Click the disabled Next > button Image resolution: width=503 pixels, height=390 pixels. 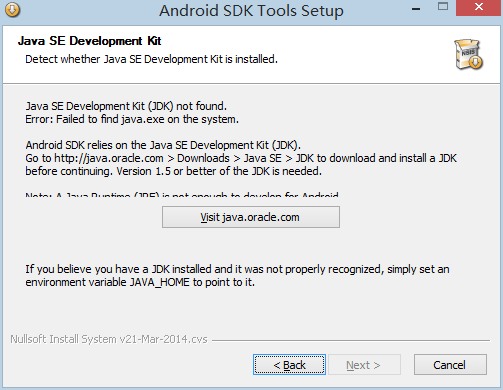pyautogui.click(x=364, y=365)
